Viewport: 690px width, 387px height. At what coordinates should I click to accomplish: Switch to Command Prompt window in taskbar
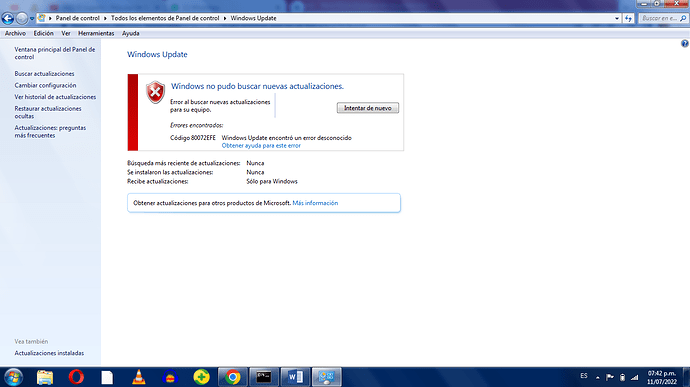tap(264, 377)
